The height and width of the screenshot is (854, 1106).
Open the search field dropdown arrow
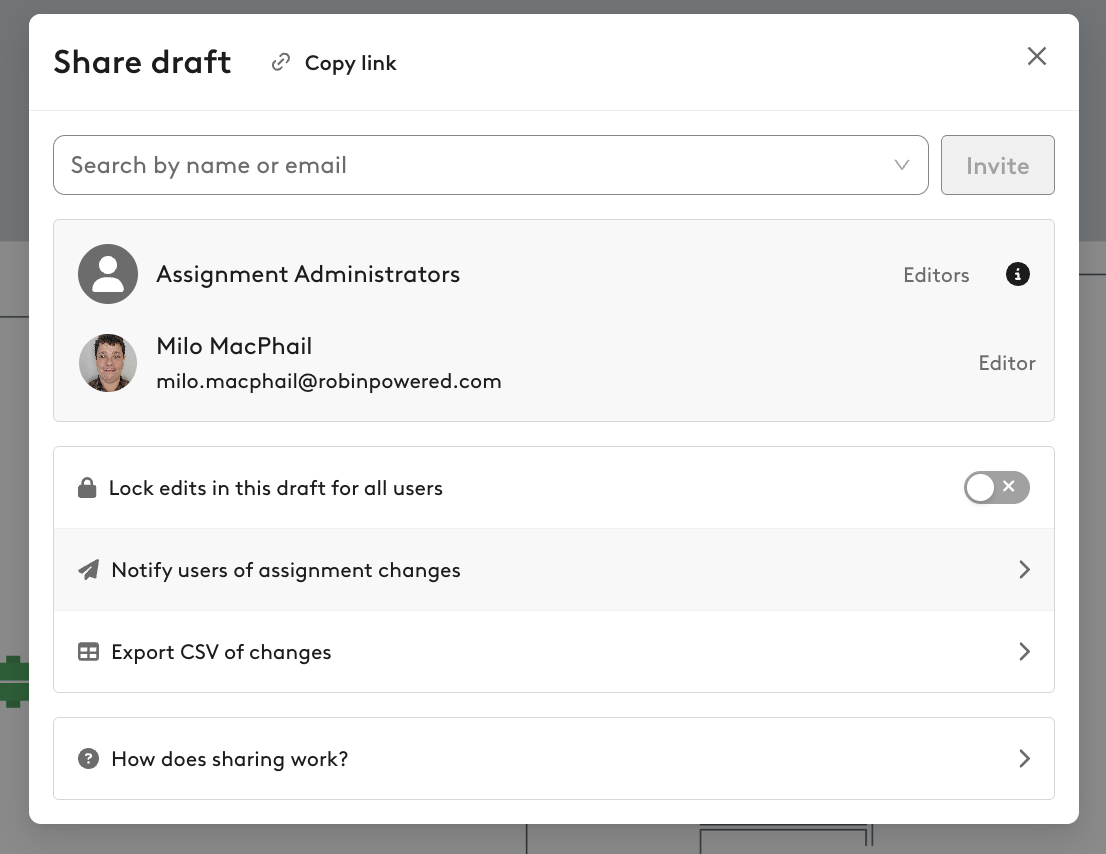coord(901,165)
